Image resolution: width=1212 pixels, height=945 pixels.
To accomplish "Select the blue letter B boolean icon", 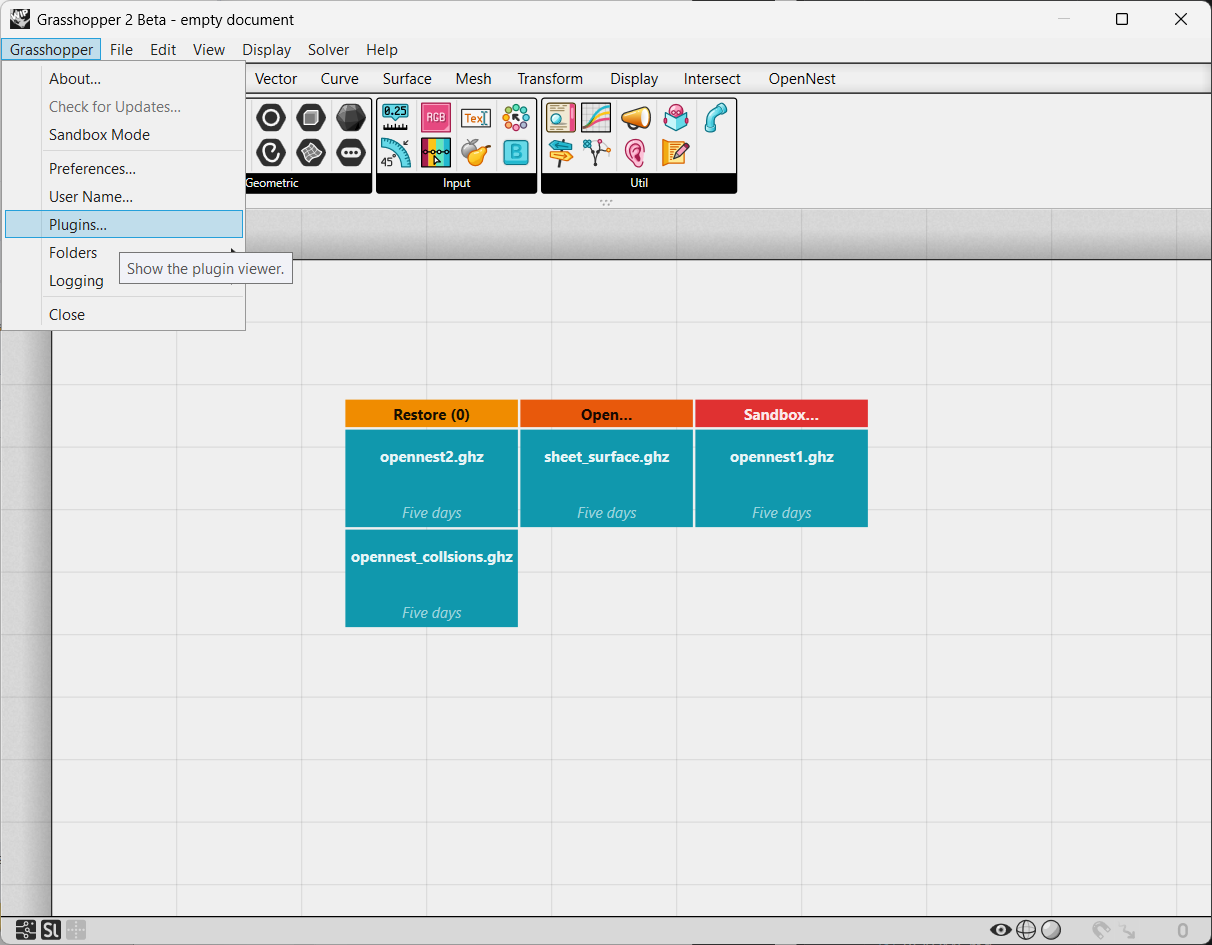I will pos(516,152).
